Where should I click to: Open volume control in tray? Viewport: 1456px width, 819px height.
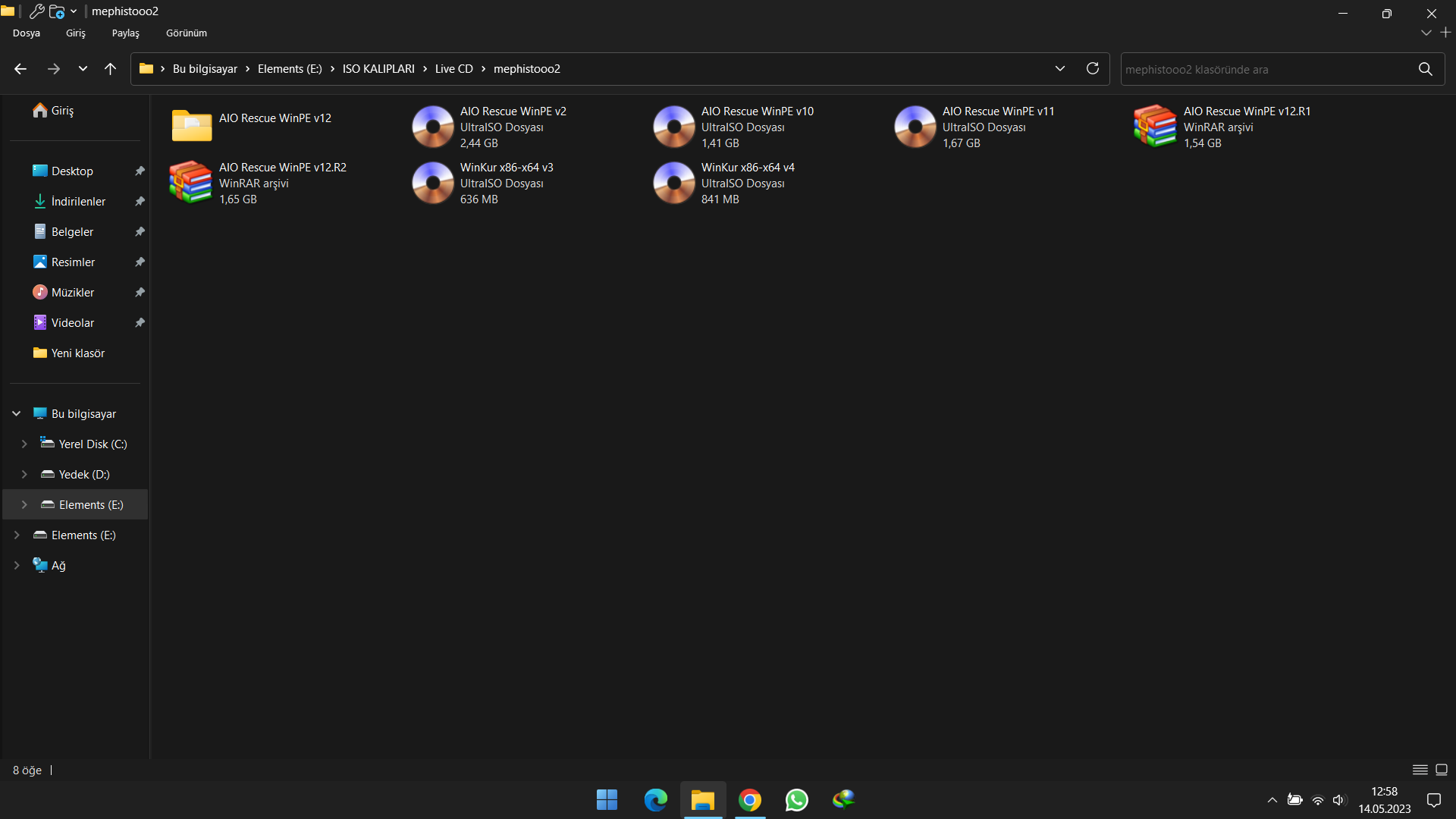1339,800
